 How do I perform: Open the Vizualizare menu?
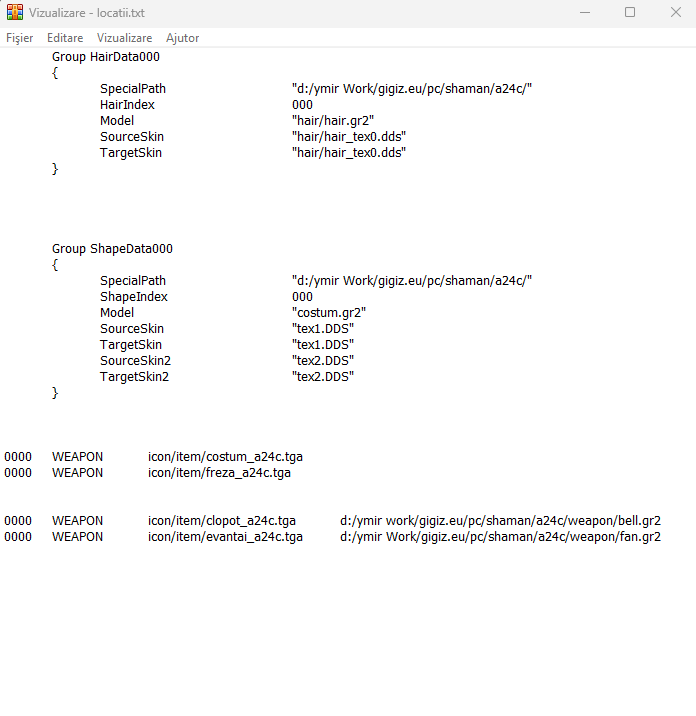124,38
